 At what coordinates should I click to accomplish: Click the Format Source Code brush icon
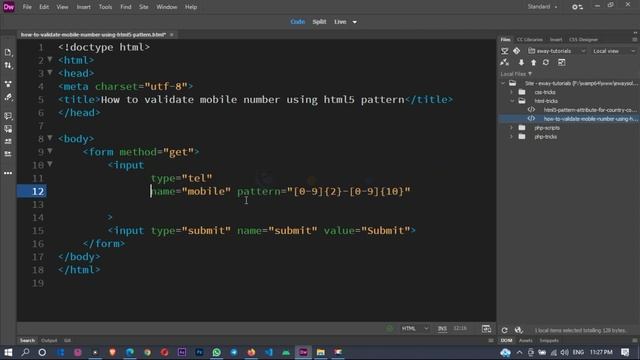pos(8,97)
